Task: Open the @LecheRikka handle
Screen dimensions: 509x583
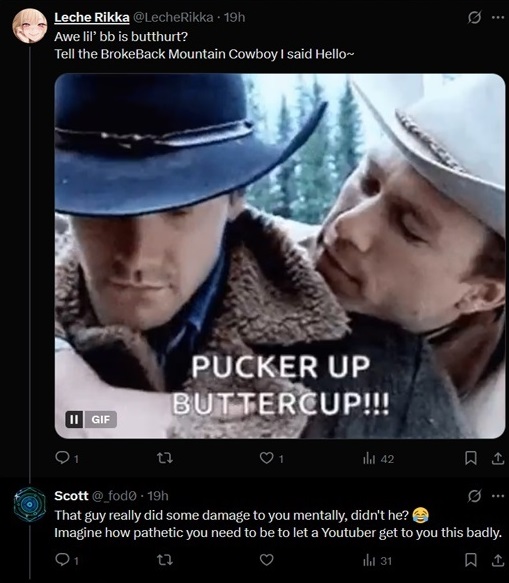Action: [x=173, y=17]
